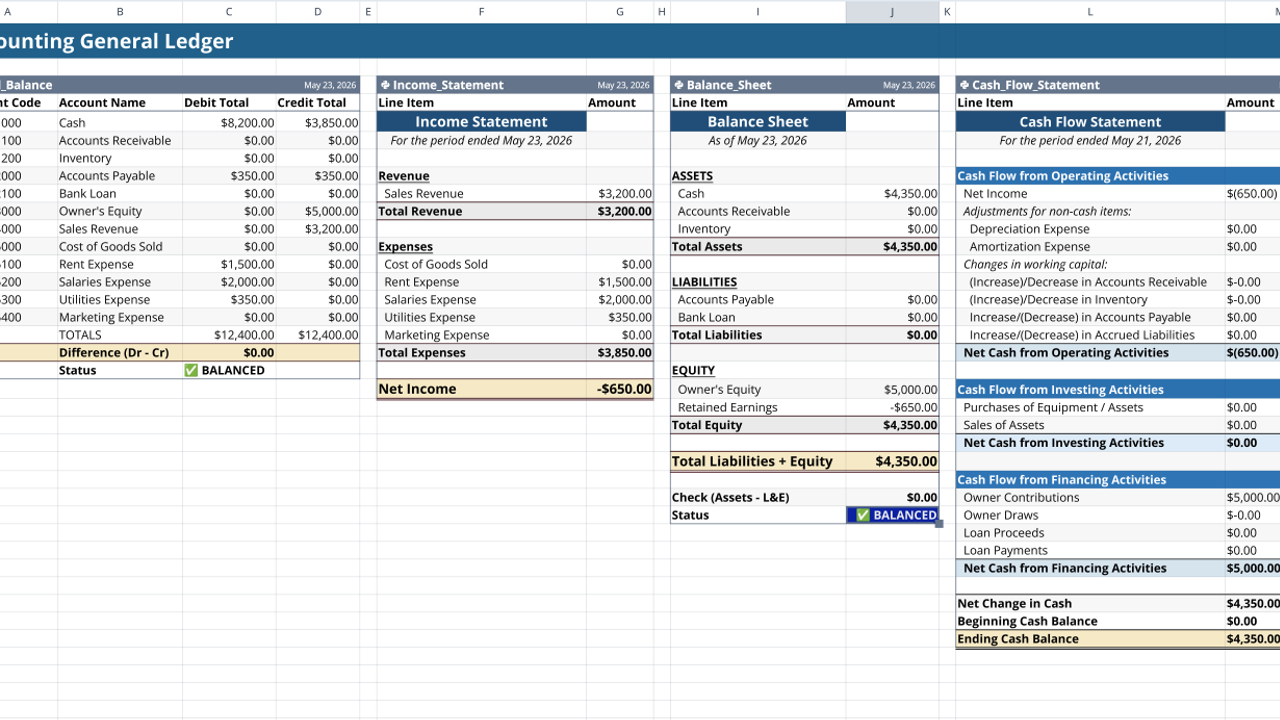Select the Cost of Goods Sold account name
1280x720 pixels.
(120, 247)
